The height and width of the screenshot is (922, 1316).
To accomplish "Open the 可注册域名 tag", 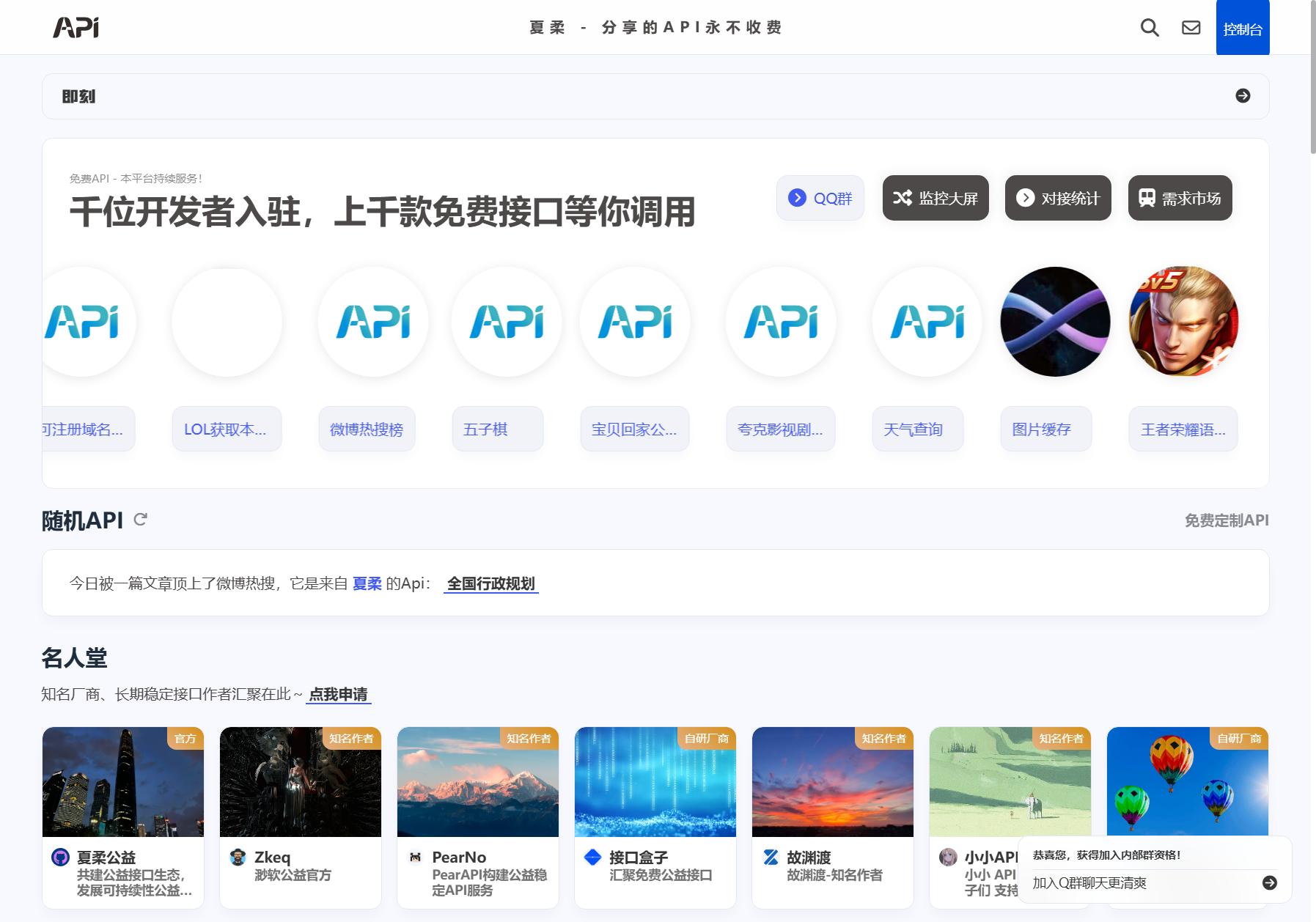I will point(88,429).
